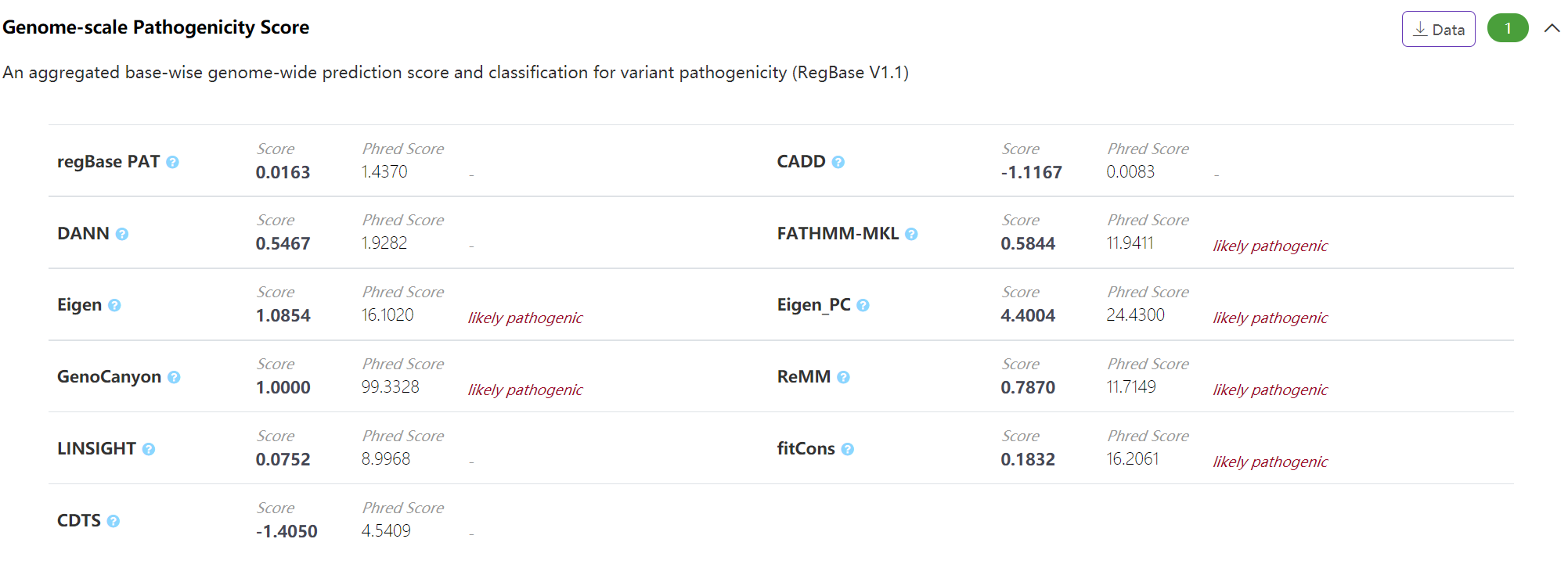The image size is (1568, 564).
Task: Click the ReMM question mark icon
Action: pyautogui.click(x=843, y=377)
